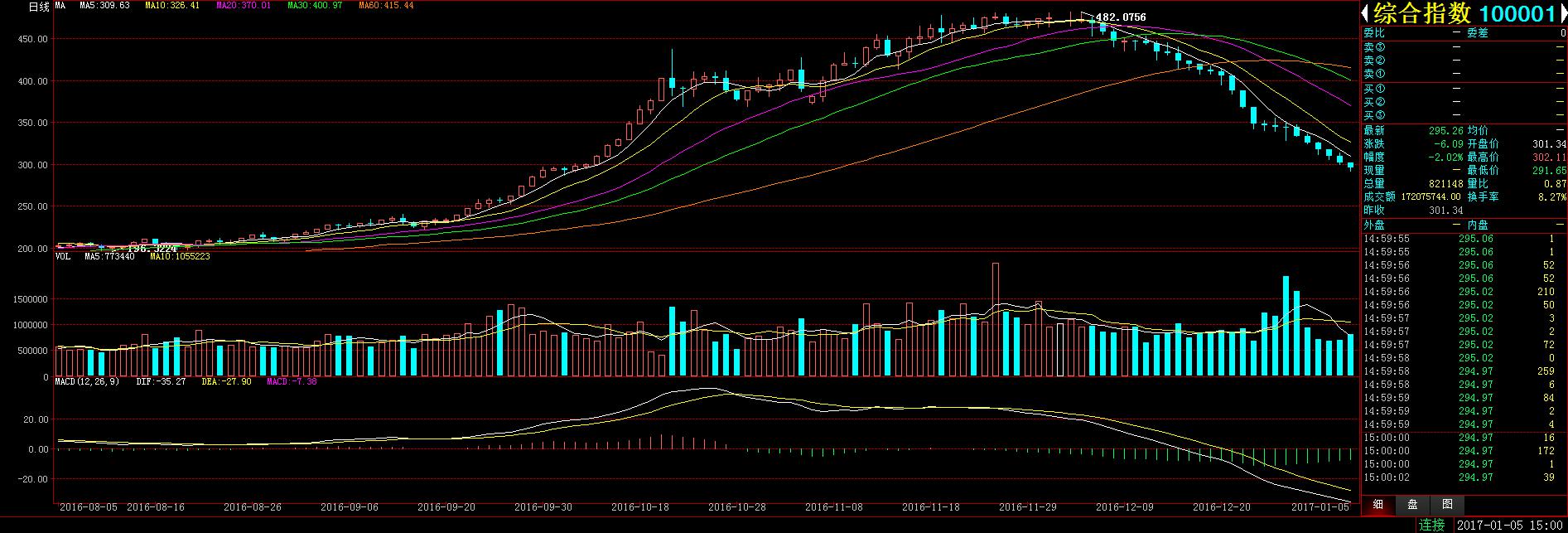Click the 196.3224 low price marker
This screenshot has width=1568, height=533.
[152, 248]
